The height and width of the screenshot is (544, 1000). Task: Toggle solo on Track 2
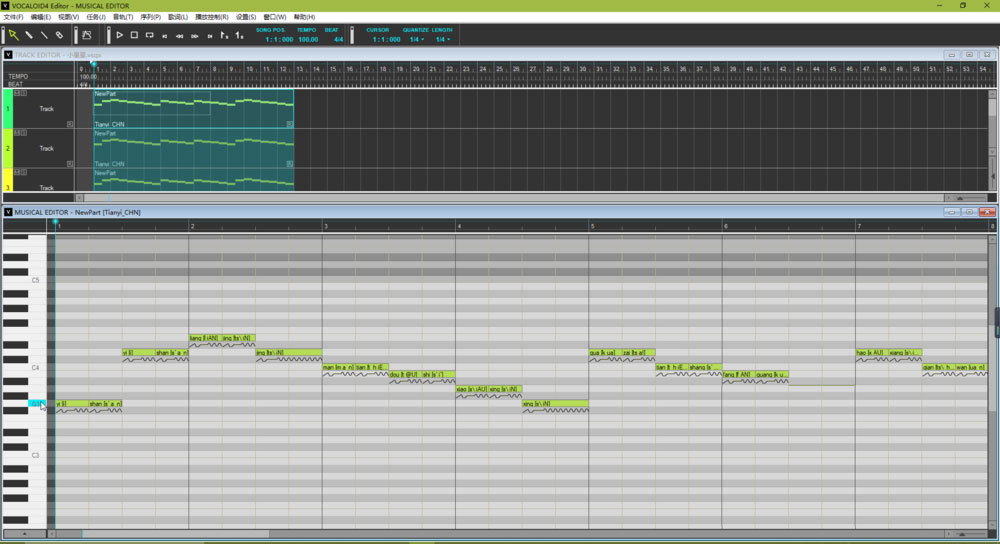pos(24,133)
